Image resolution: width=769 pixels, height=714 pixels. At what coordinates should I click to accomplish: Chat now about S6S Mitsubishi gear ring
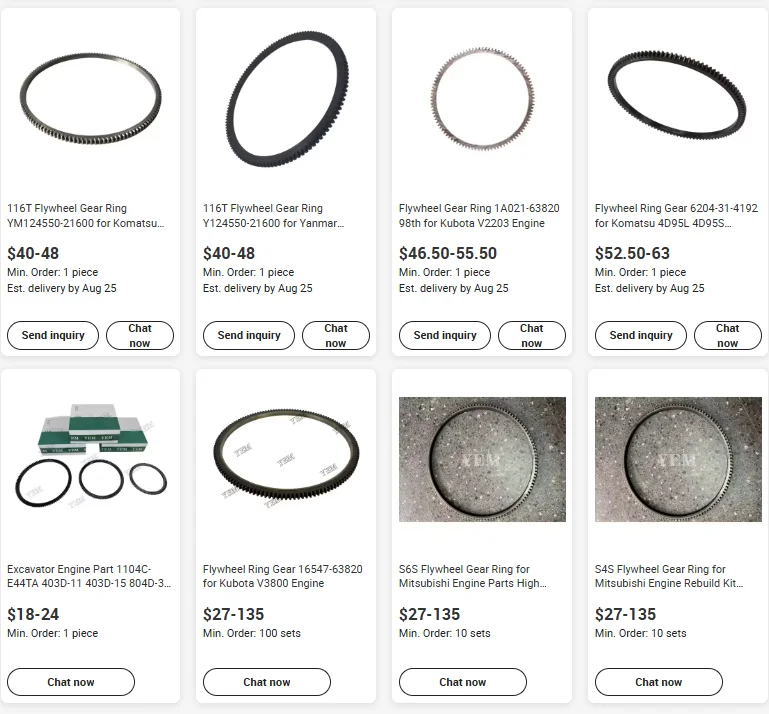coord(462,682)
